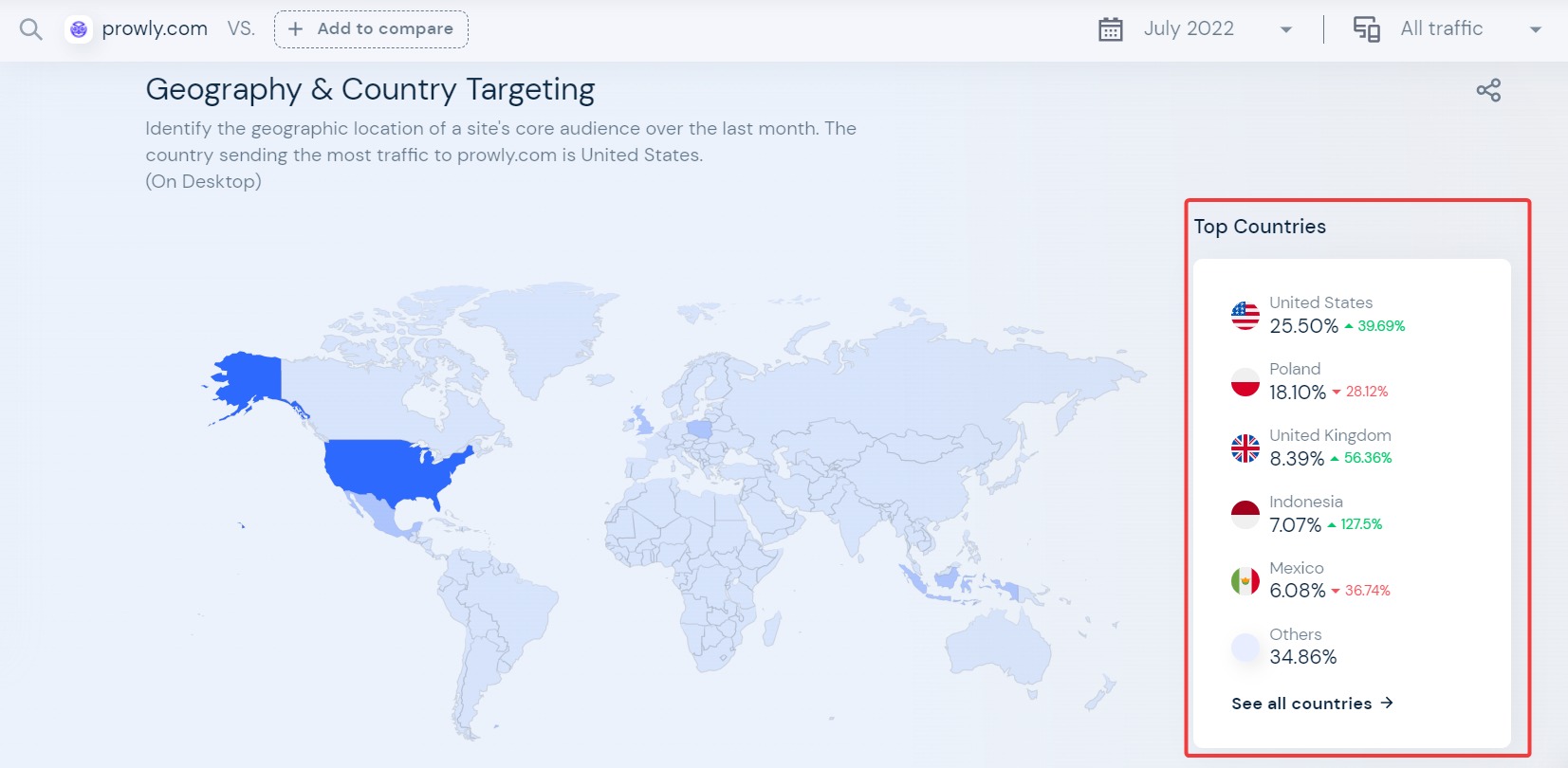Open the calendar date icon
1568x768 pixels.
1110,29
